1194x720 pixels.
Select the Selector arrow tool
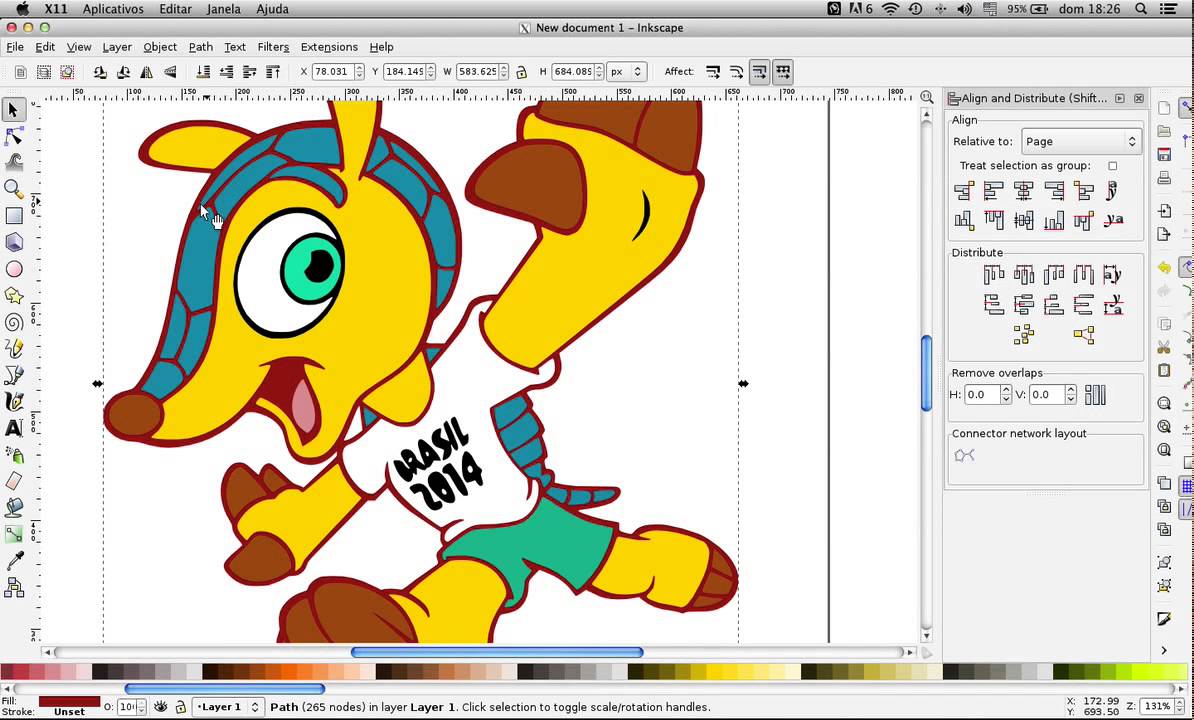(13, 110)
